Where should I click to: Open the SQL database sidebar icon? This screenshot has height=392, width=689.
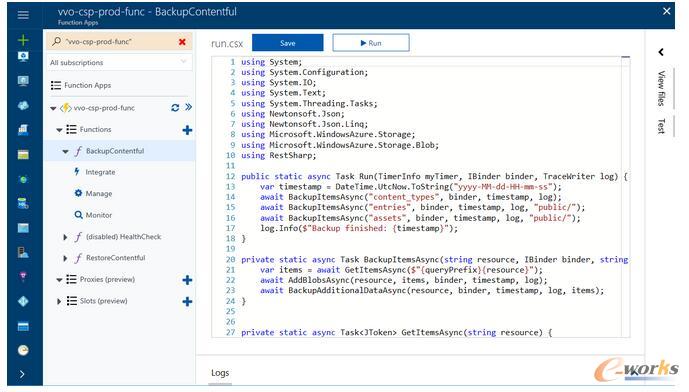point(23,203)
